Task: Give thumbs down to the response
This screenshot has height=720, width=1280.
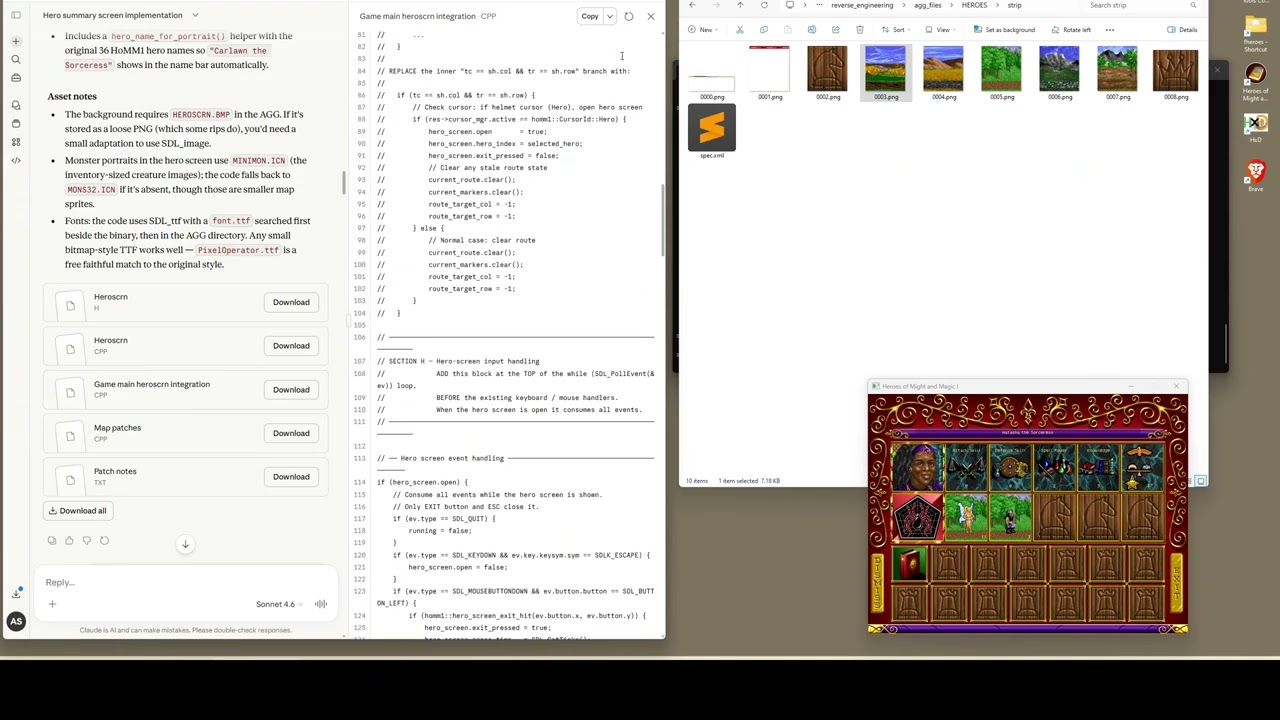Action: pyautogui.click(x=86, y=541)
